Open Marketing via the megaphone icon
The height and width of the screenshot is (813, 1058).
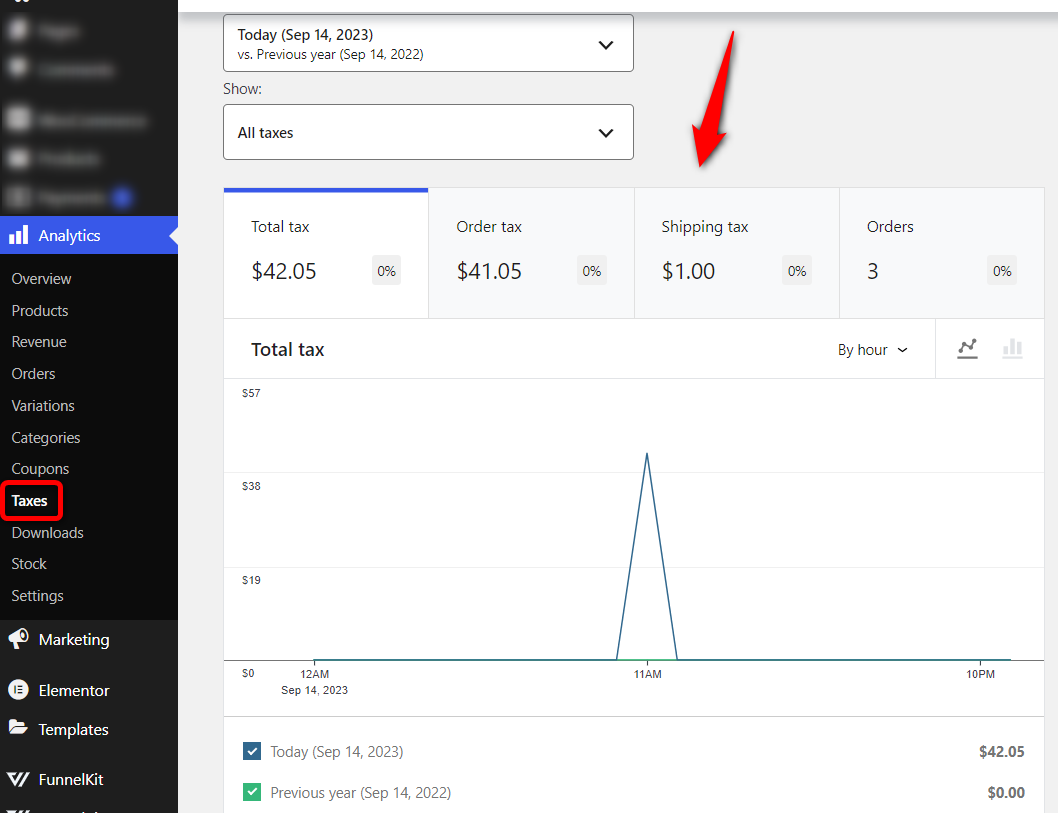click(17, 639)
